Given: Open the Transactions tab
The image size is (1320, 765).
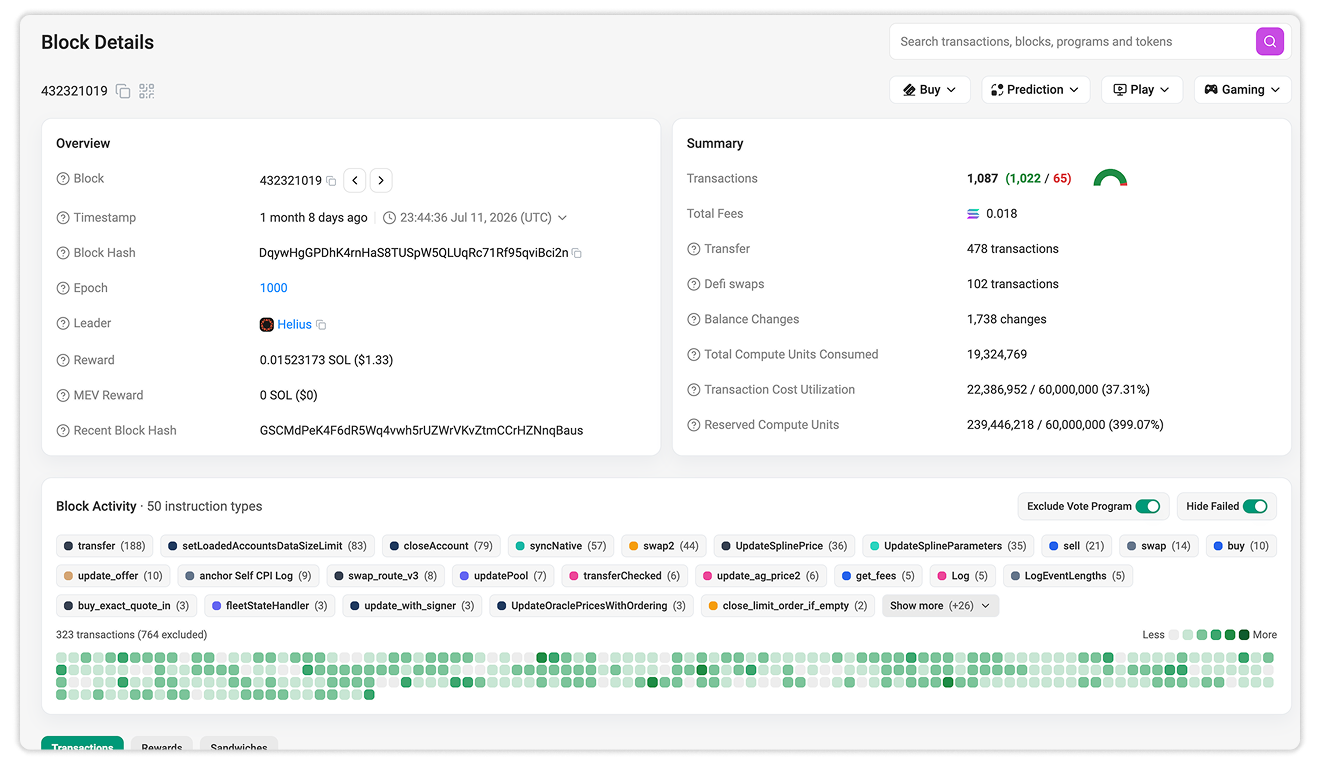Looking at the screenshot, I should 82,745.
